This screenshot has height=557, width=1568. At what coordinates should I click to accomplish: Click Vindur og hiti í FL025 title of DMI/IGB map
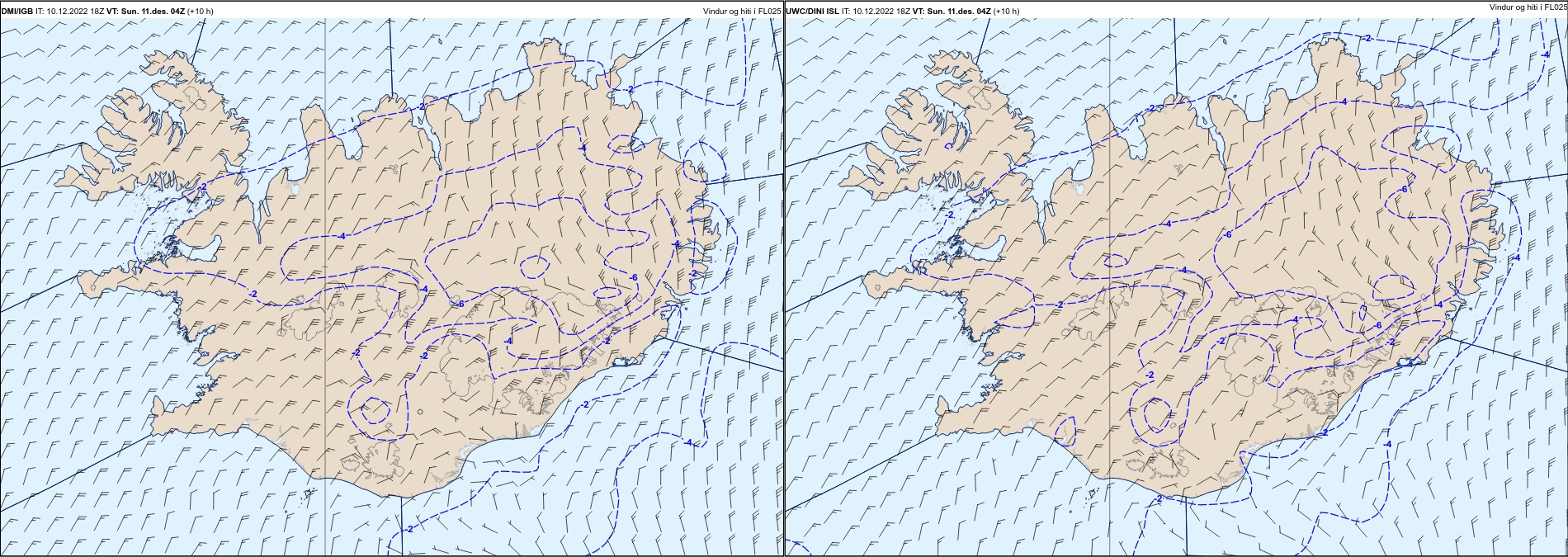click(740, 12)
